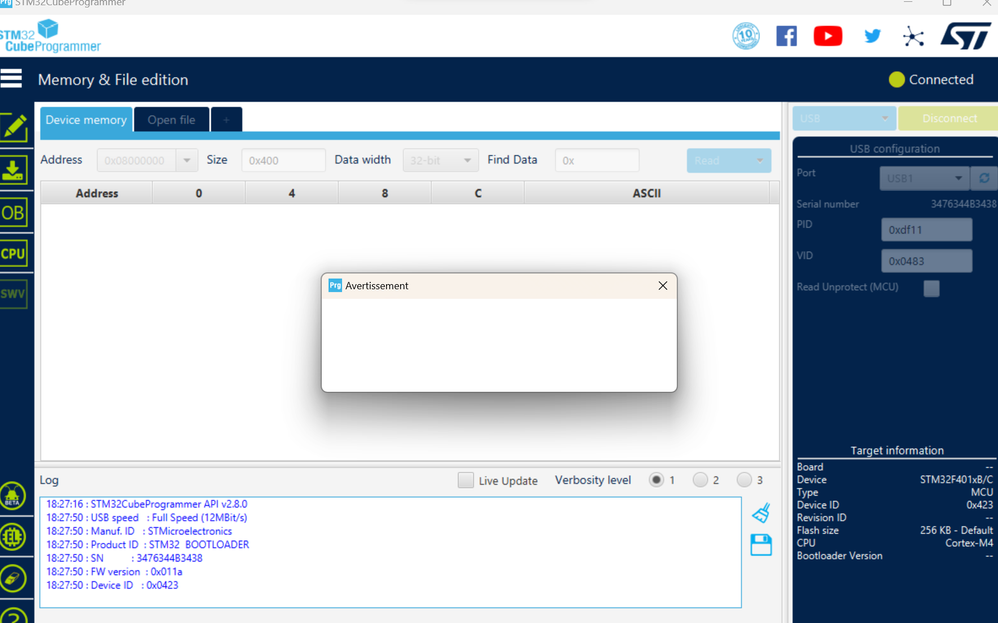Expand the Read button dropdown arrow
The height and width of the screenshot is (623, 998).
pos(760,160)
